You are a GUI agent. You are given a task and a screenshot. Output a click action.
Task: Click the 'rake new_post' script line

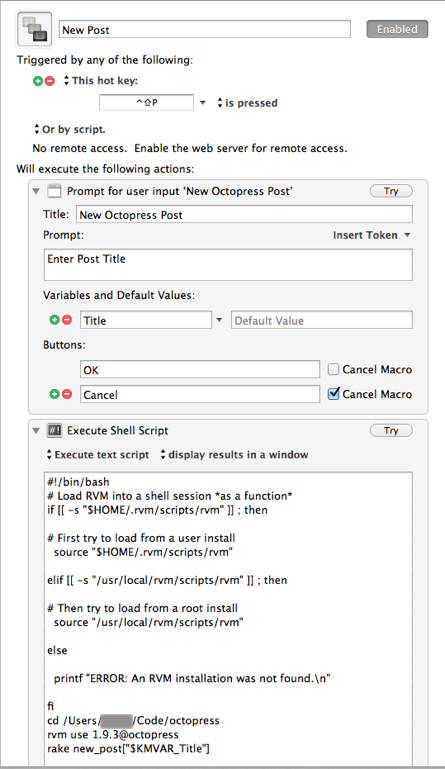coord(128,748)
